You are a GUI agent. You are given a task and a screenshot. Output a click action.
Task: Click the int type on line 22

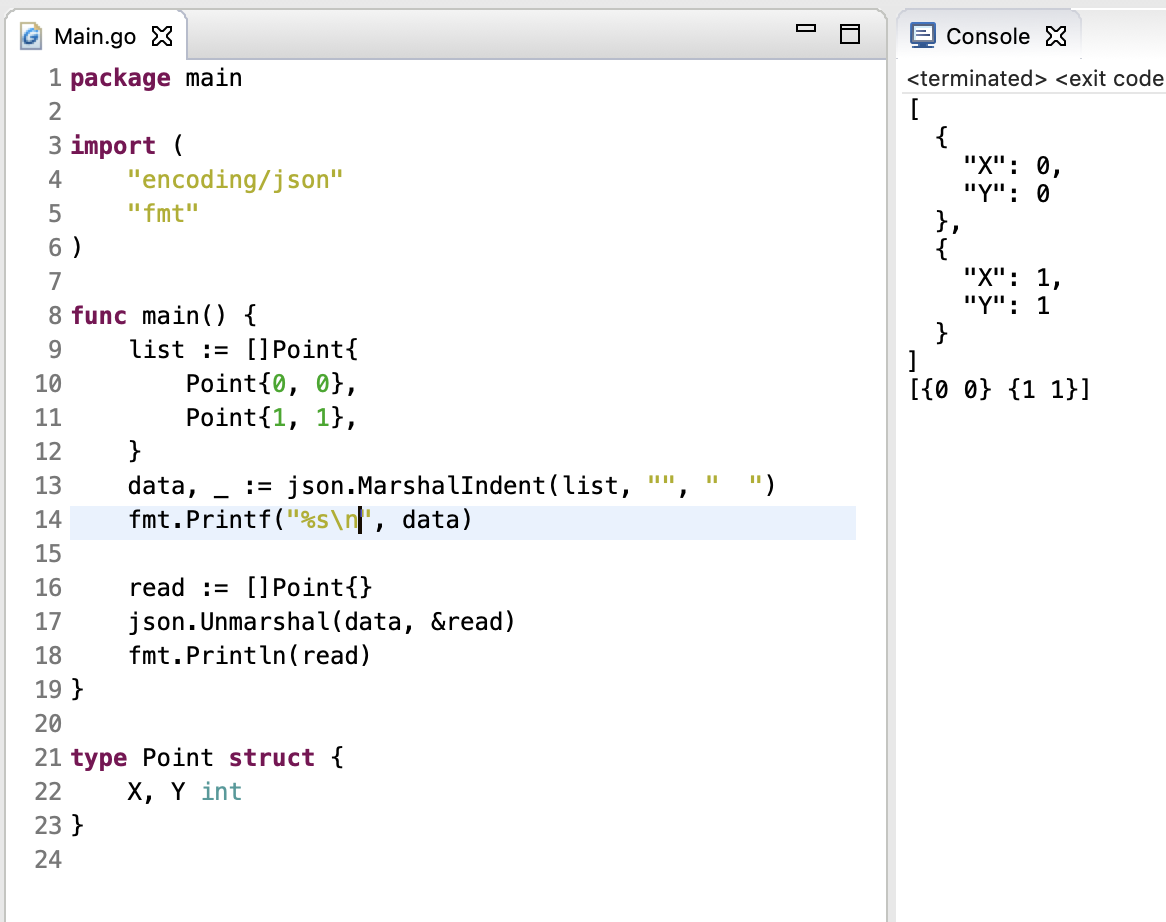click(x=221, y=792)
